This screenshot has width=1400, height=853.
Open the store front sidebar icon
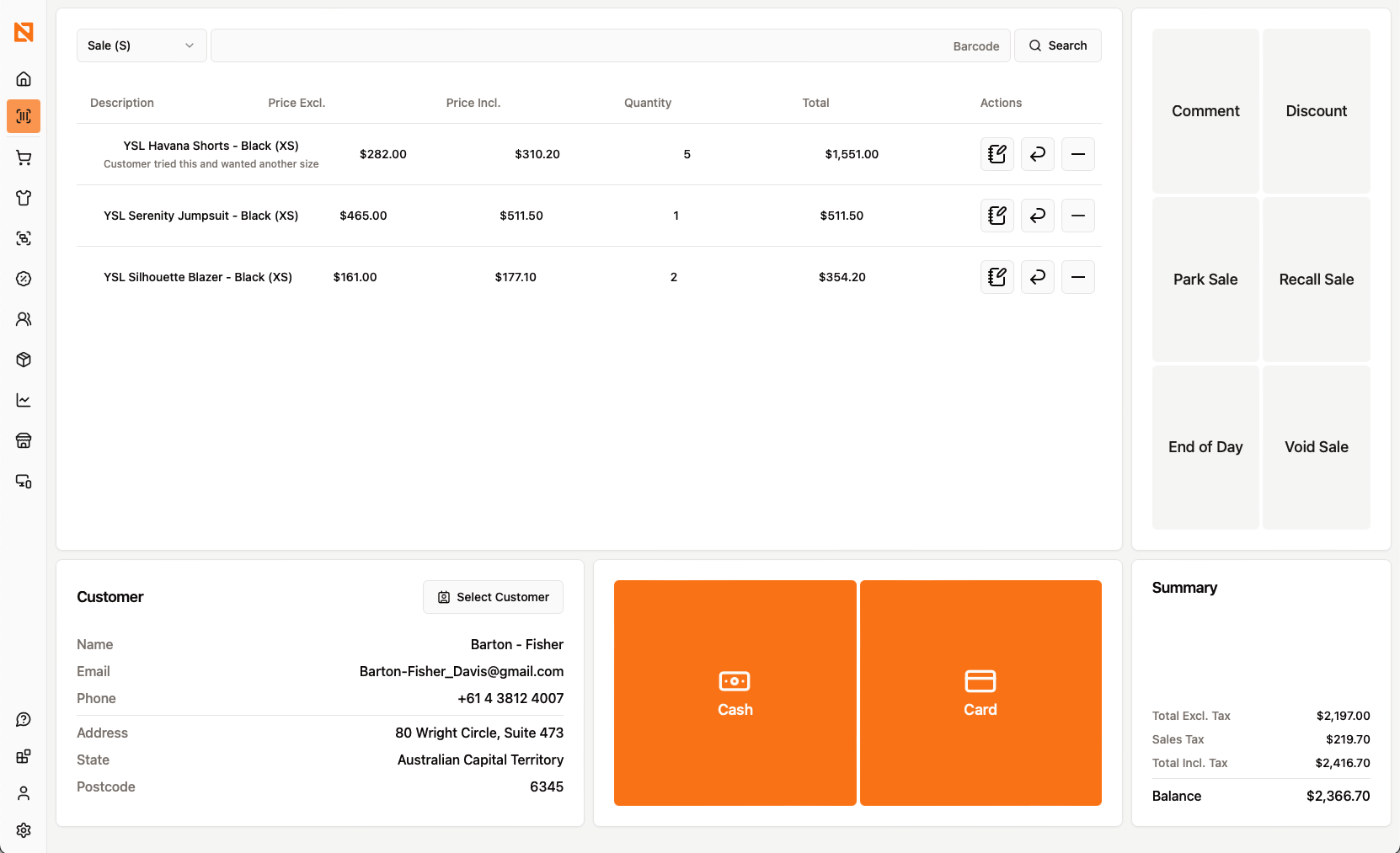24,440
